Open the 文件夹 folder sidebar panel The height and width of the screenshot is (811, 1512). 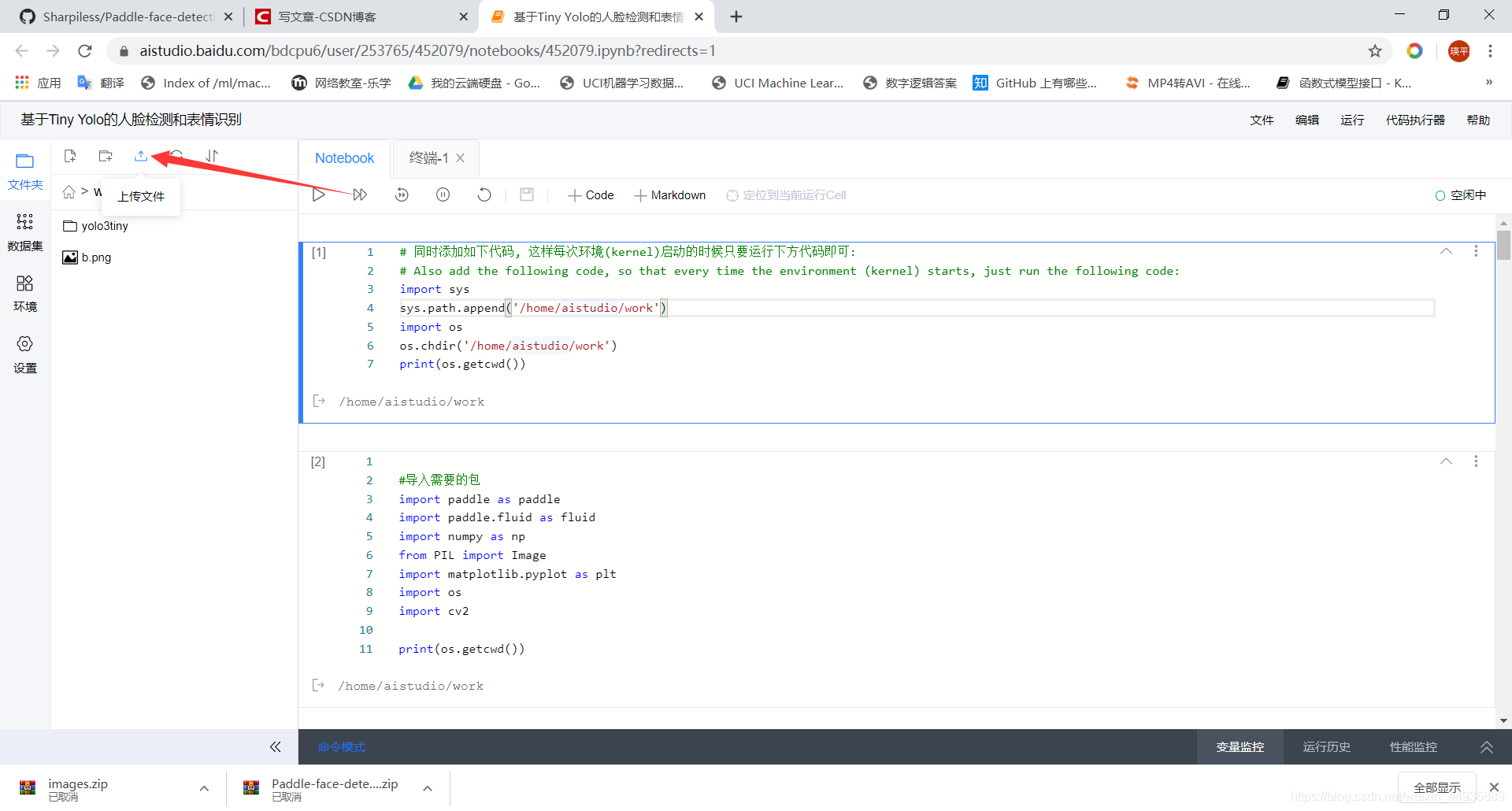(x=25, y=172)
